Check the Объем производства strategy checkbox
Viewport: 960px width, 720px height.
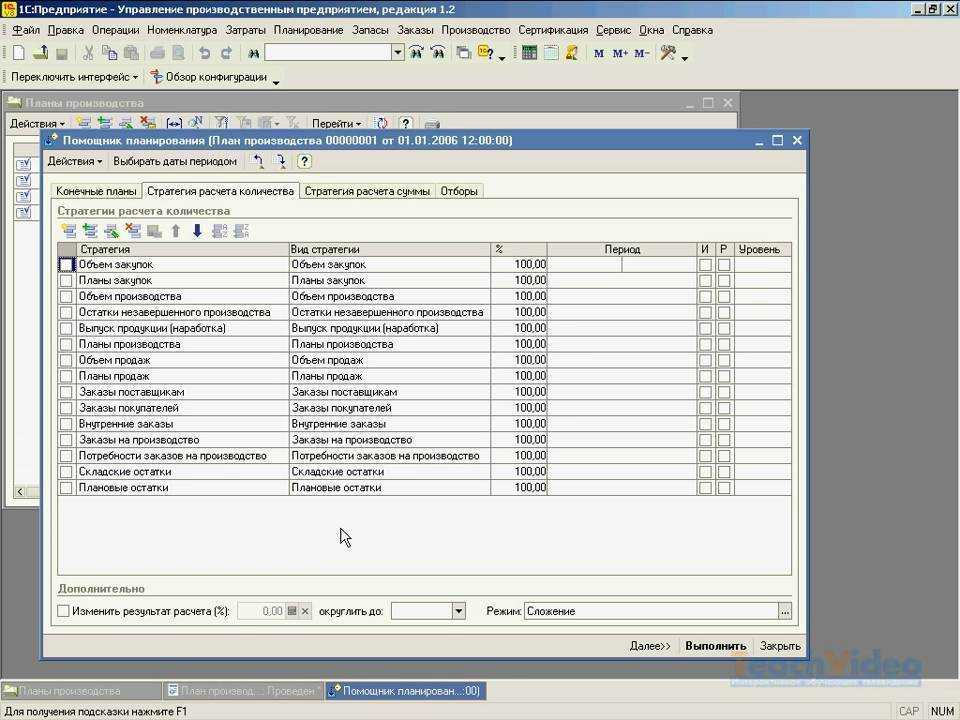(66, 296)
